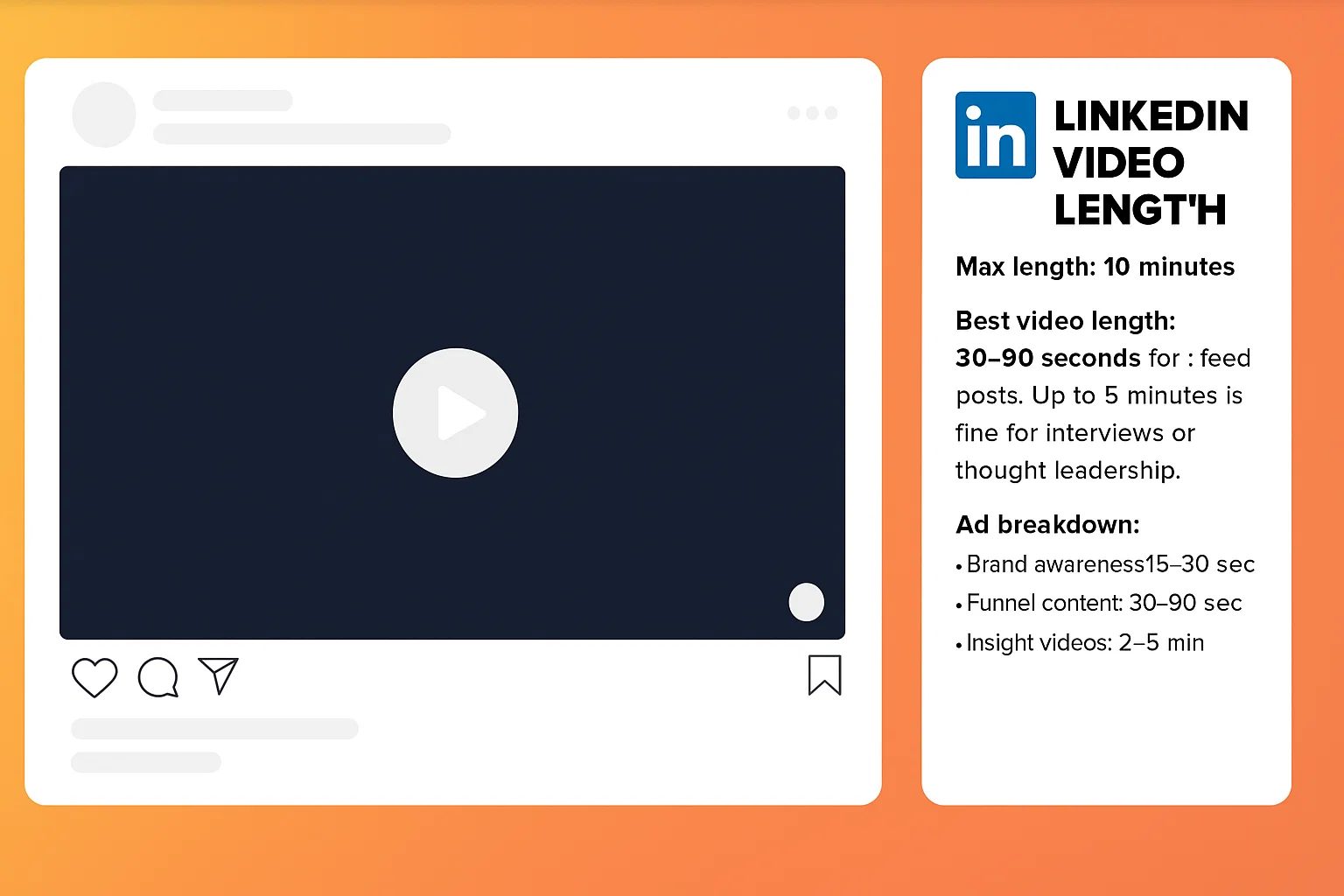Toggle the like heart on the post
Image resolution: width=1344 pixels, height=896 pixels.
click(94, 675)
